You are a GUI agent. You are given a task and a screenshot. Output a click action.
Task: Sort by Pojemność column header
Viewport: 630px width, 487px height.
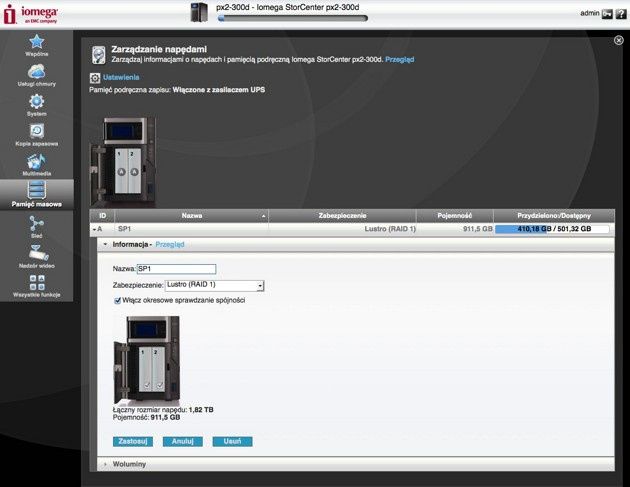[454, 216]
